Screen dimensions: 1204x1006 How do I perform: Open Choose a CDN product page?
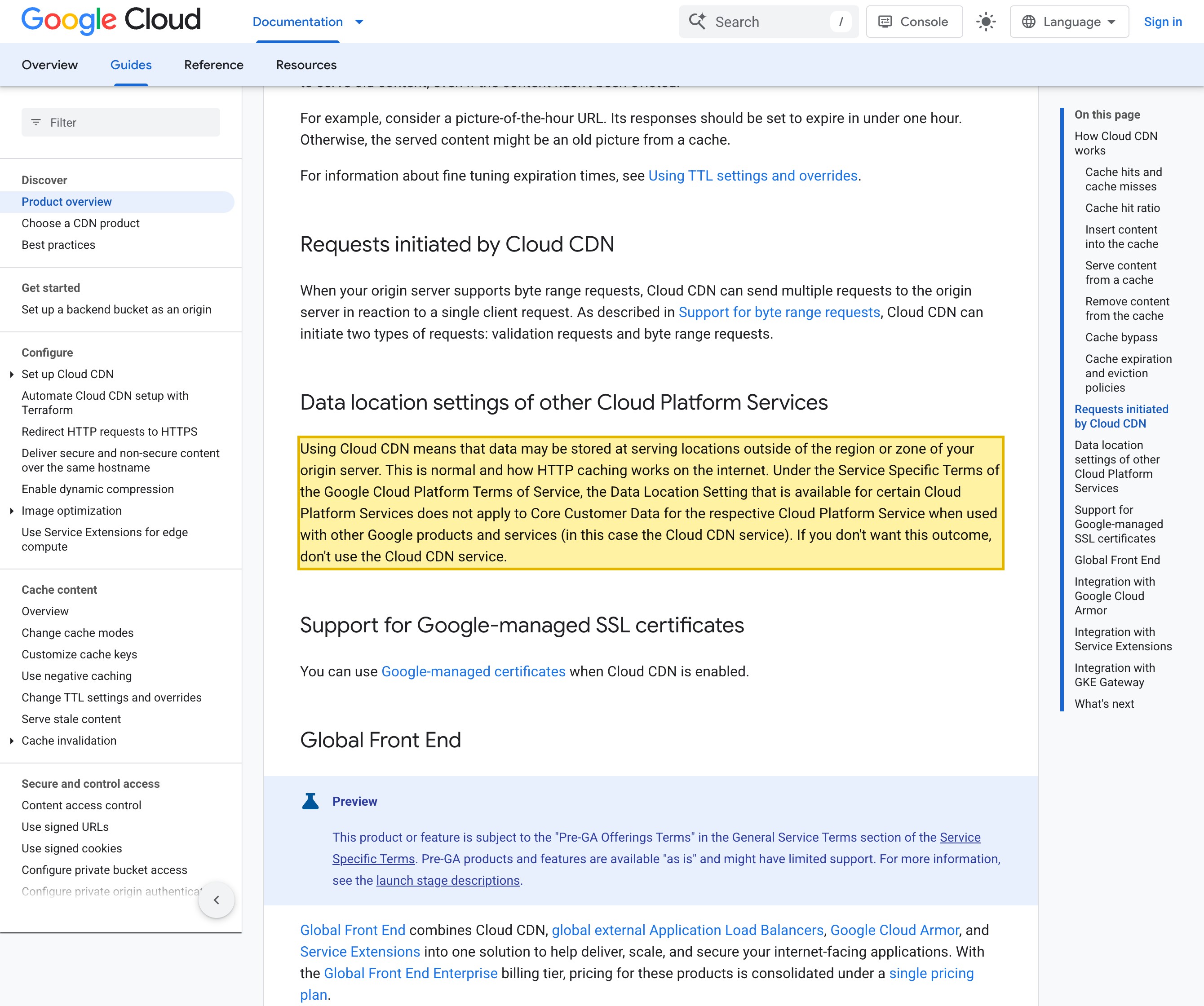[x=81, y=223]
